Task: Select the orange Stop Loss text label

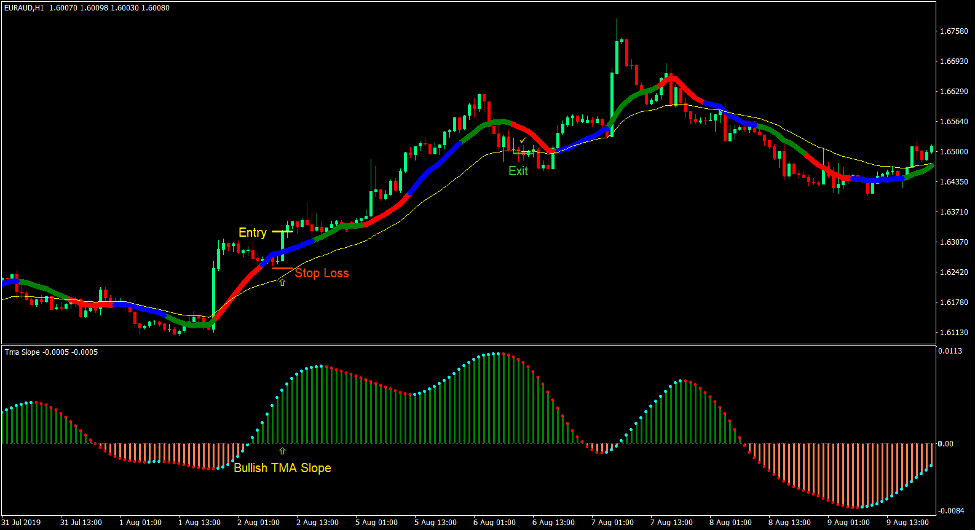Action: pos(321,273)
